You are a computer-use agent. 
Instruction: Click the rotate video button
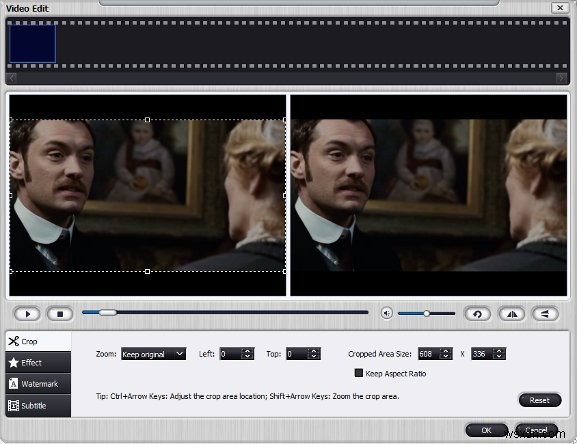(x=478, y=314)
